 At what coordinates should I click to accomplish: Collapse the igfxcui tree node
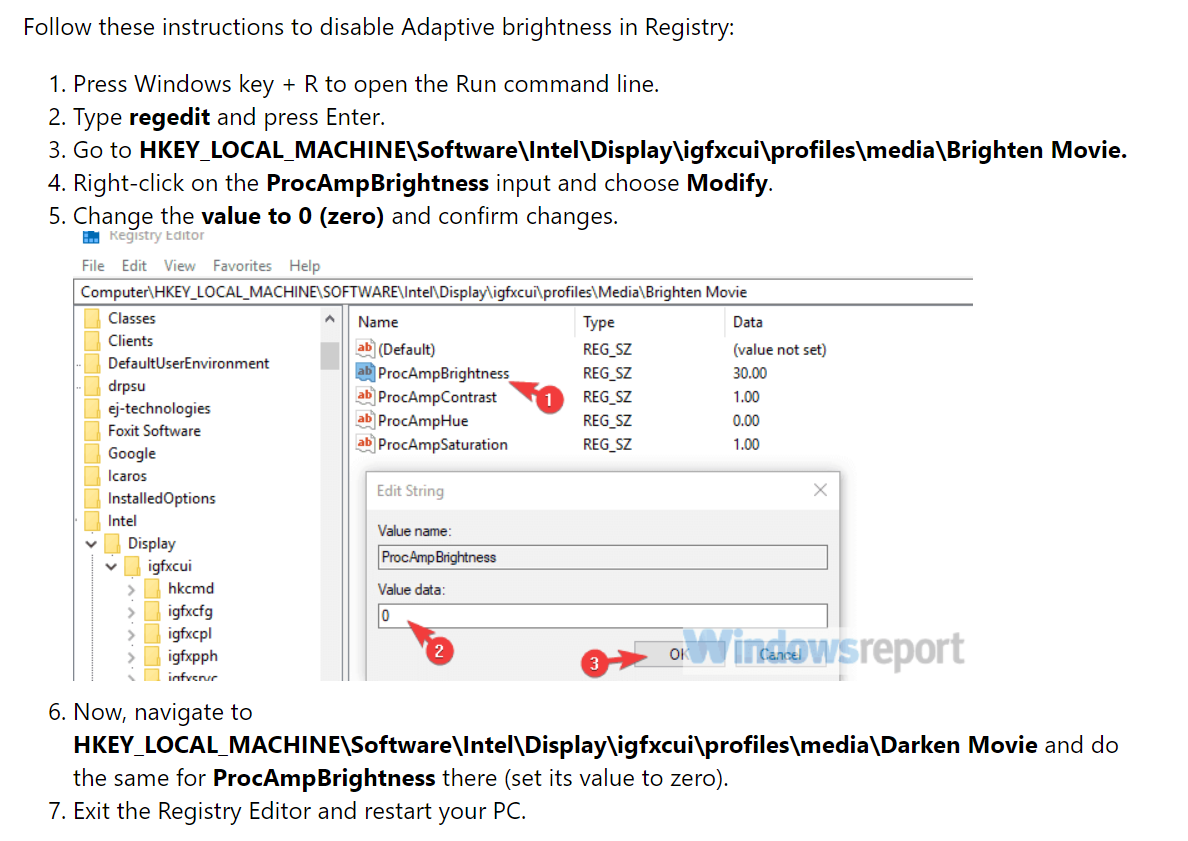pyautogui.click(x=111, y=567)
